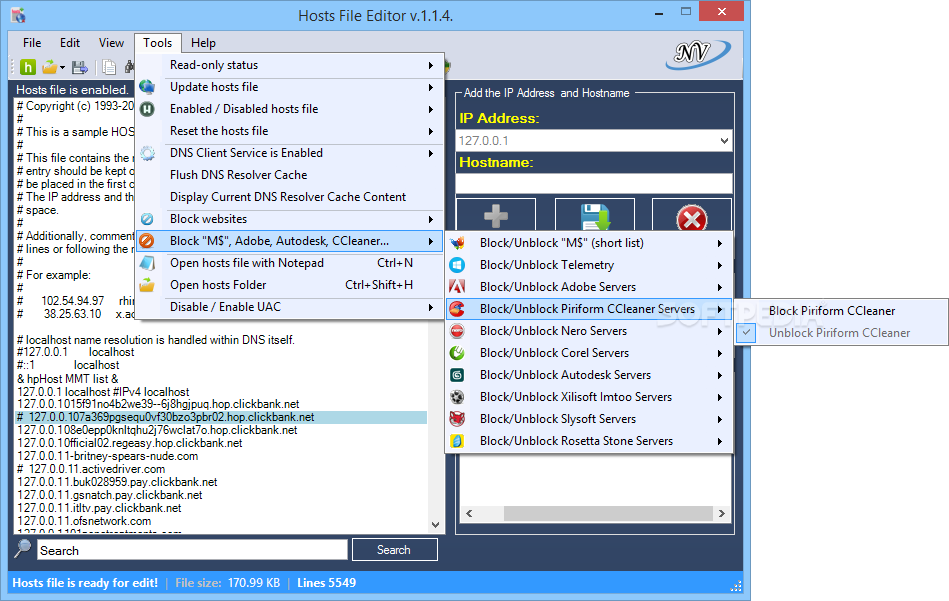Open the View menu
This screenshot has width=949, height=601.
tap(111, 43)
